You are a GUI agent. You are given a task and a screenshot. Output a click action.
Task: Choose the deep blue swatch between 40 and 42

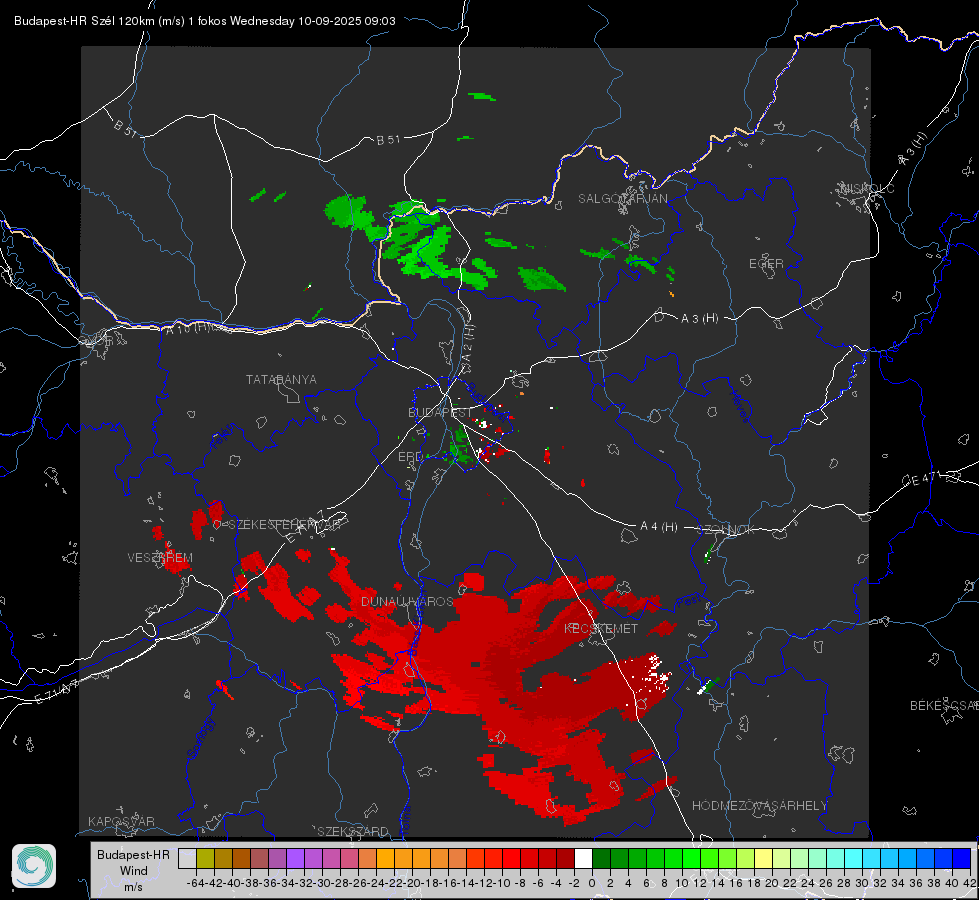coord(962,858)
